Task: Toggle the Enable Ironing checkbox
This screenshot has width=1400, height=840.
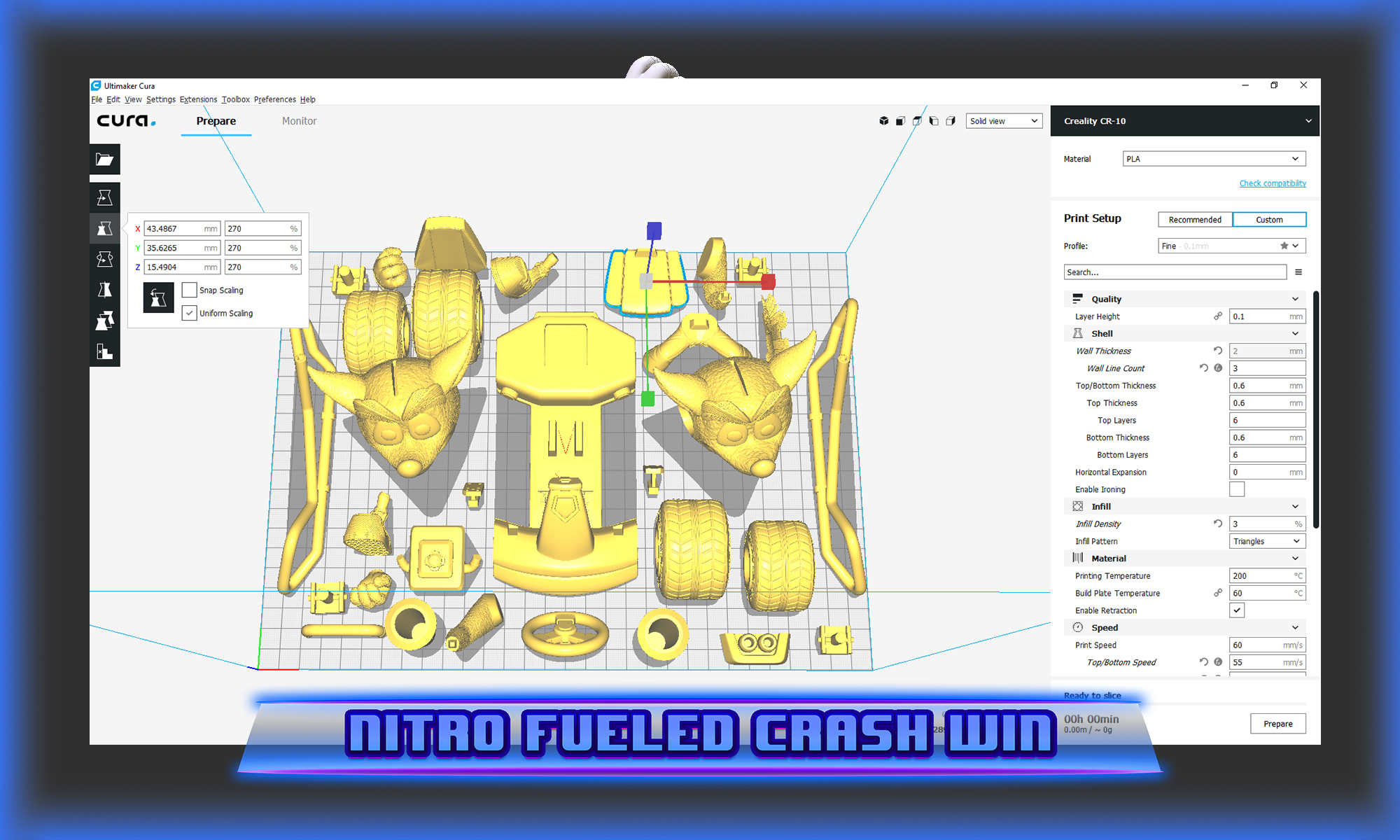Action: (1237, 489)
